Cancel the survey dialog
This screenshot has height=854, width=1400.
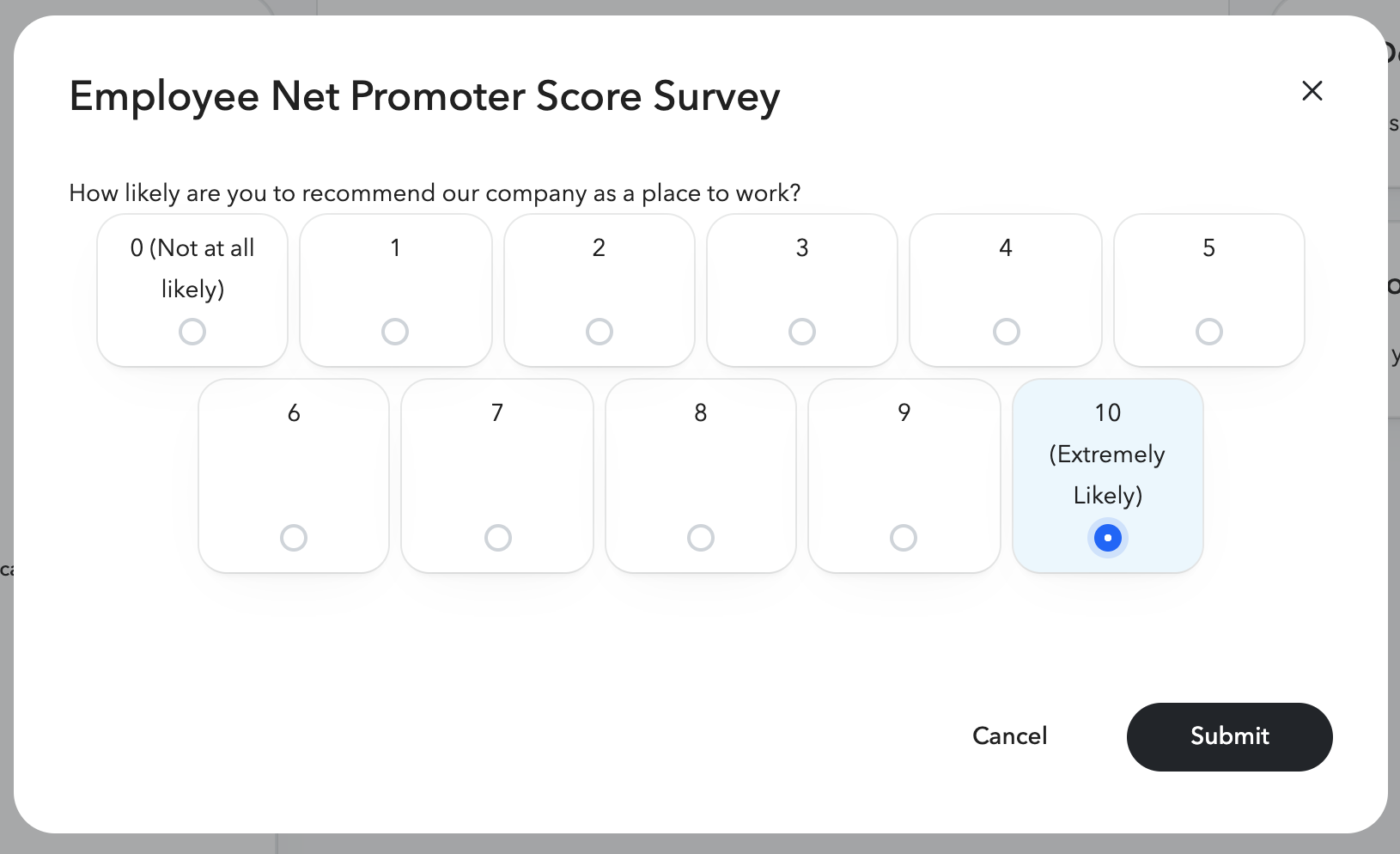tap(1009, 736)
